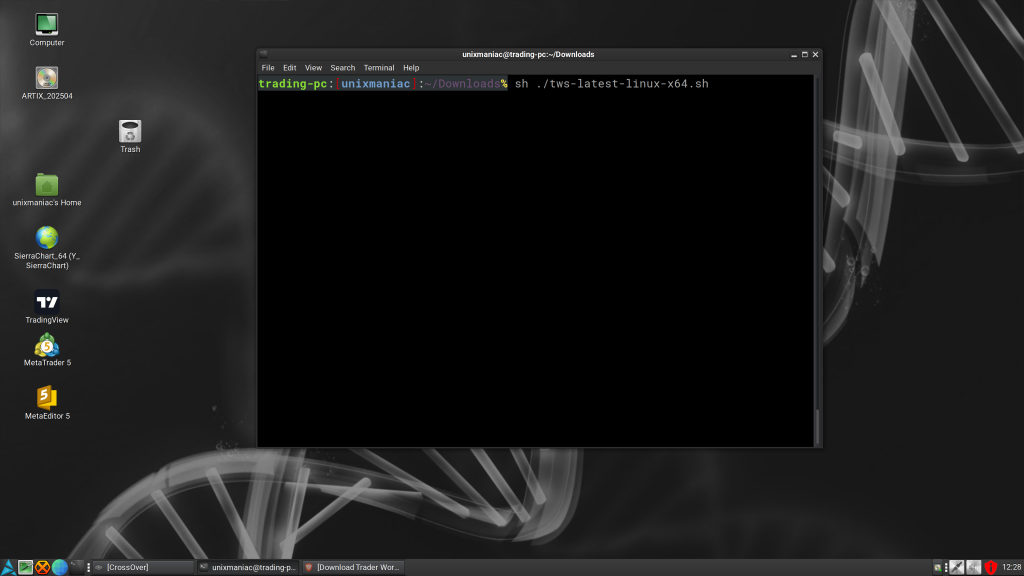
Task: Click the update notifier icon in the system tray
Action: tap(938, 566)
